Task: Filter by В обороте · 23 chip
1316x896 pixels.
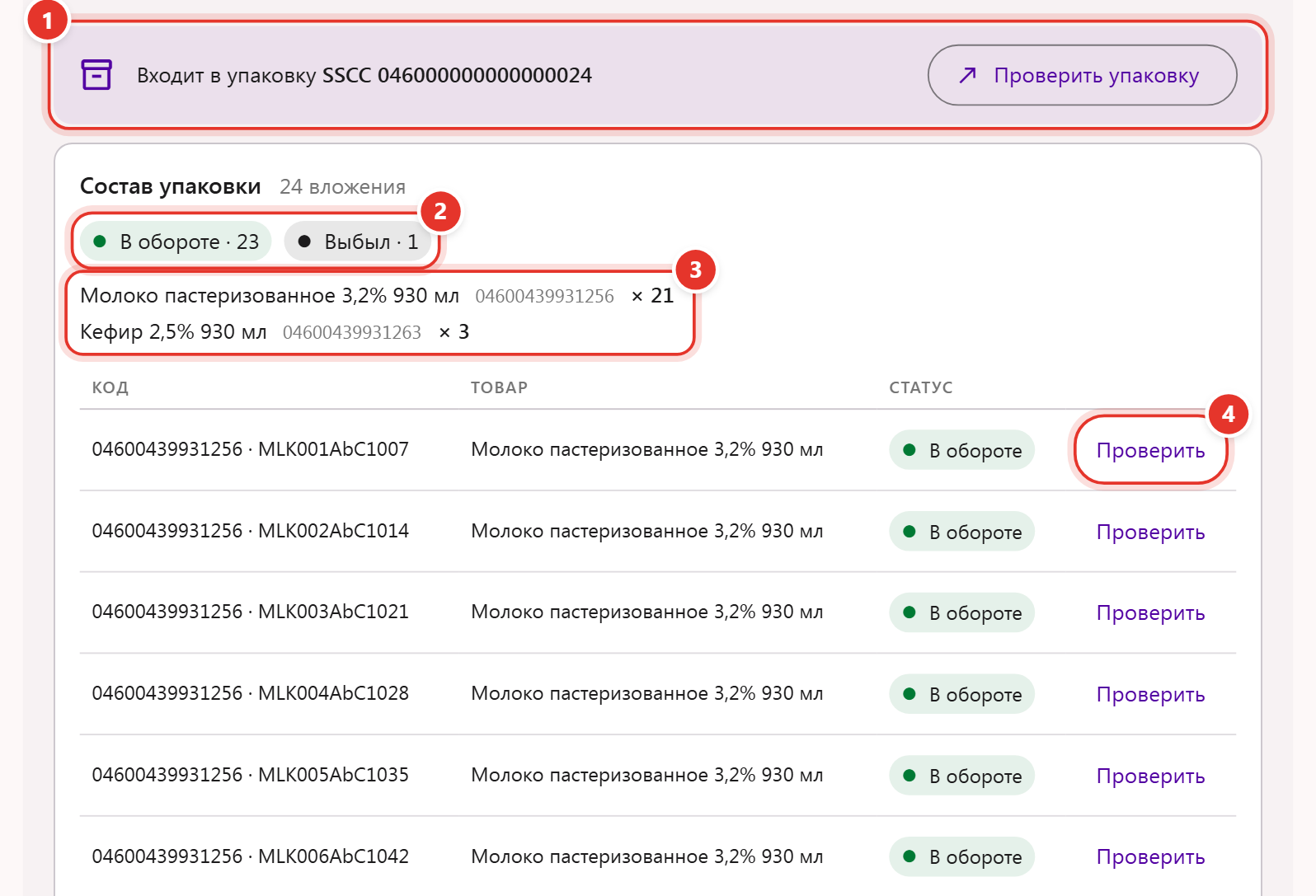Action: point(176,242)
